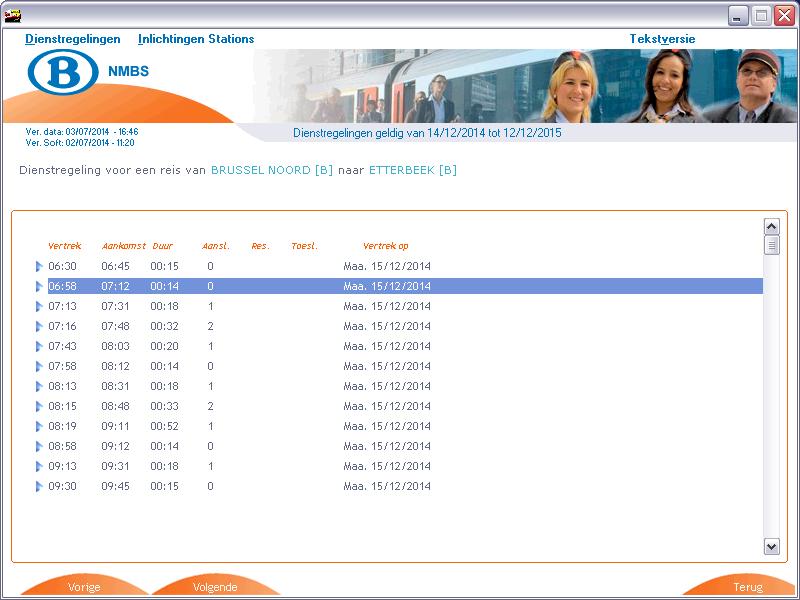Go back with the Terug button

(747, 587)
